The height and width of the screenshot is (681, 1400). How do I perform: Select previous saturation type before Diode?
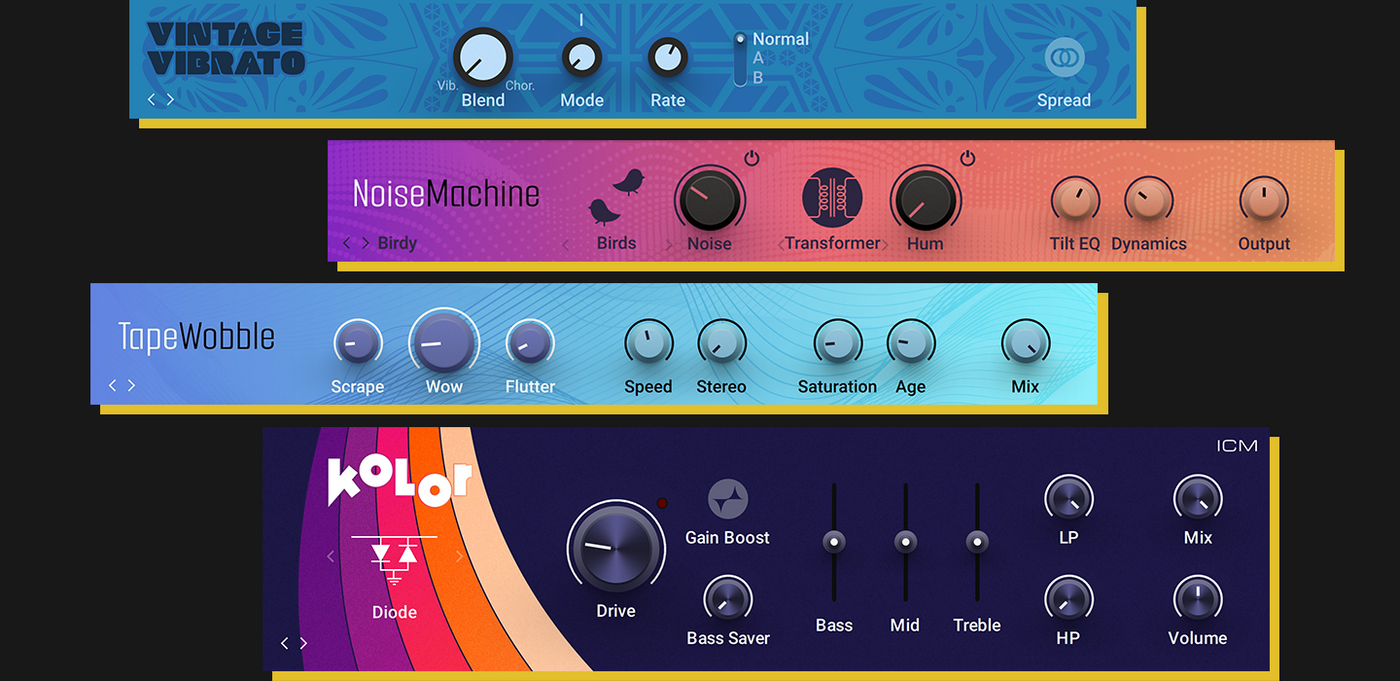[x=330, y=556]
